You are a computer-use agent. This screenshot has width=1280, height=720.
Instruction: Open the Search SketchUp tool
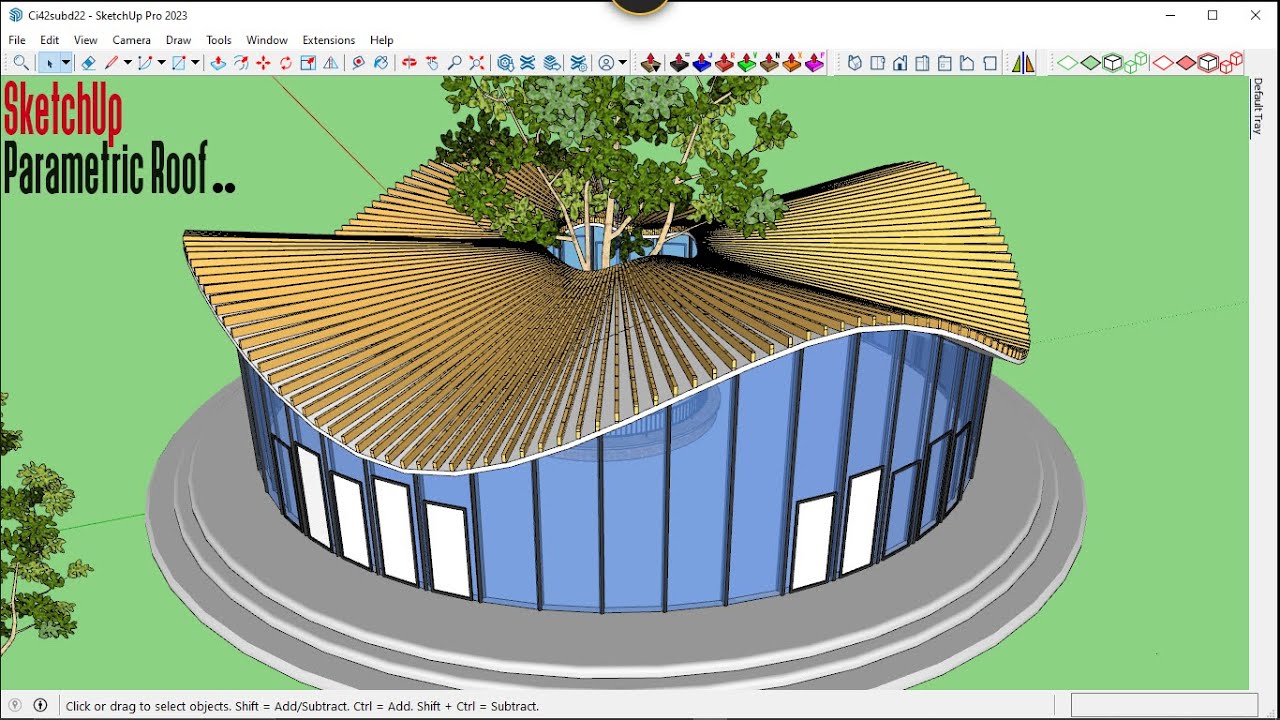pos(21,63)
